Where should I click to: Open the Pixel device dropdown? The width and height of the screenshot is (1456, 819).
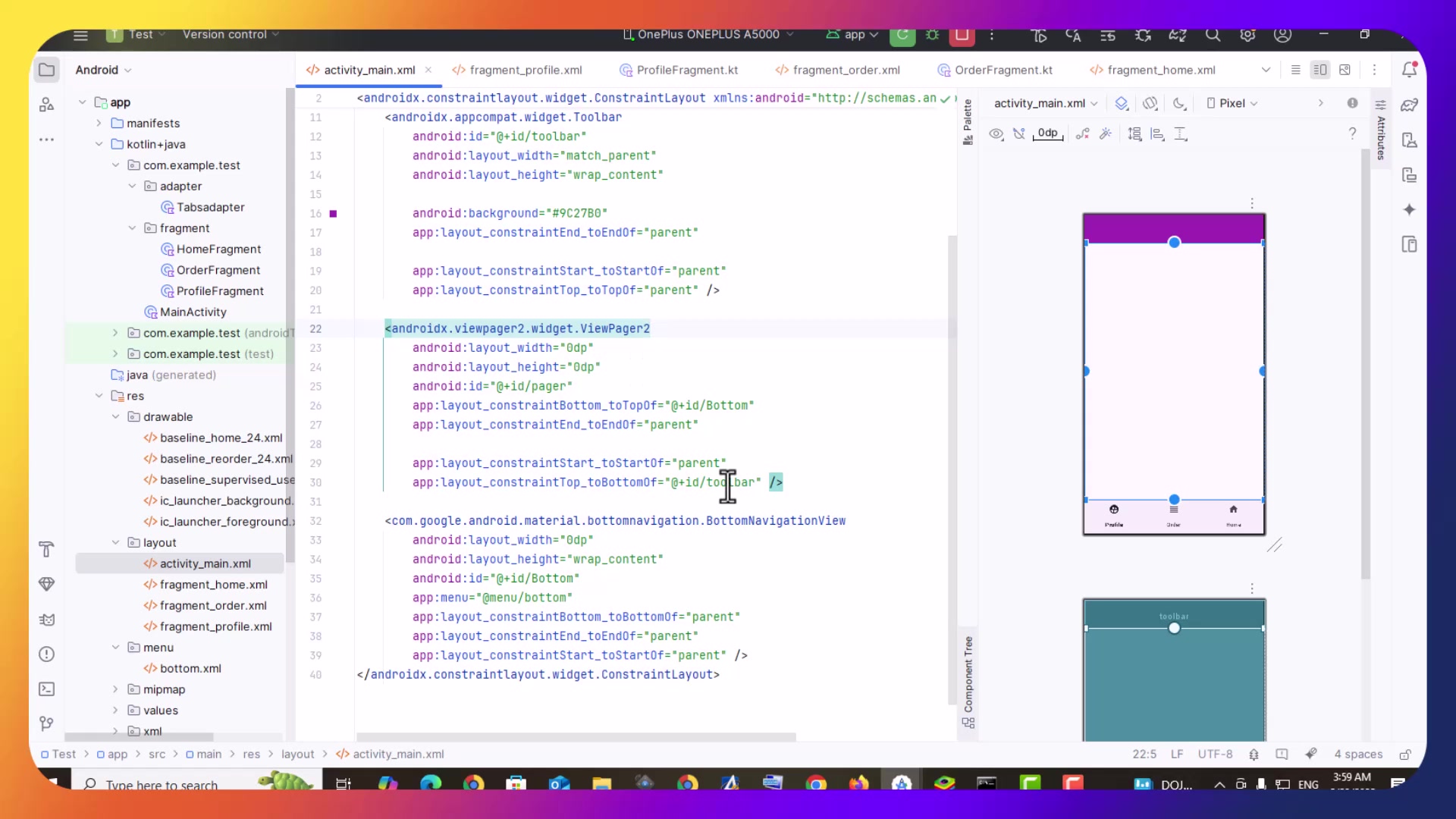(x=1232, y=103)
